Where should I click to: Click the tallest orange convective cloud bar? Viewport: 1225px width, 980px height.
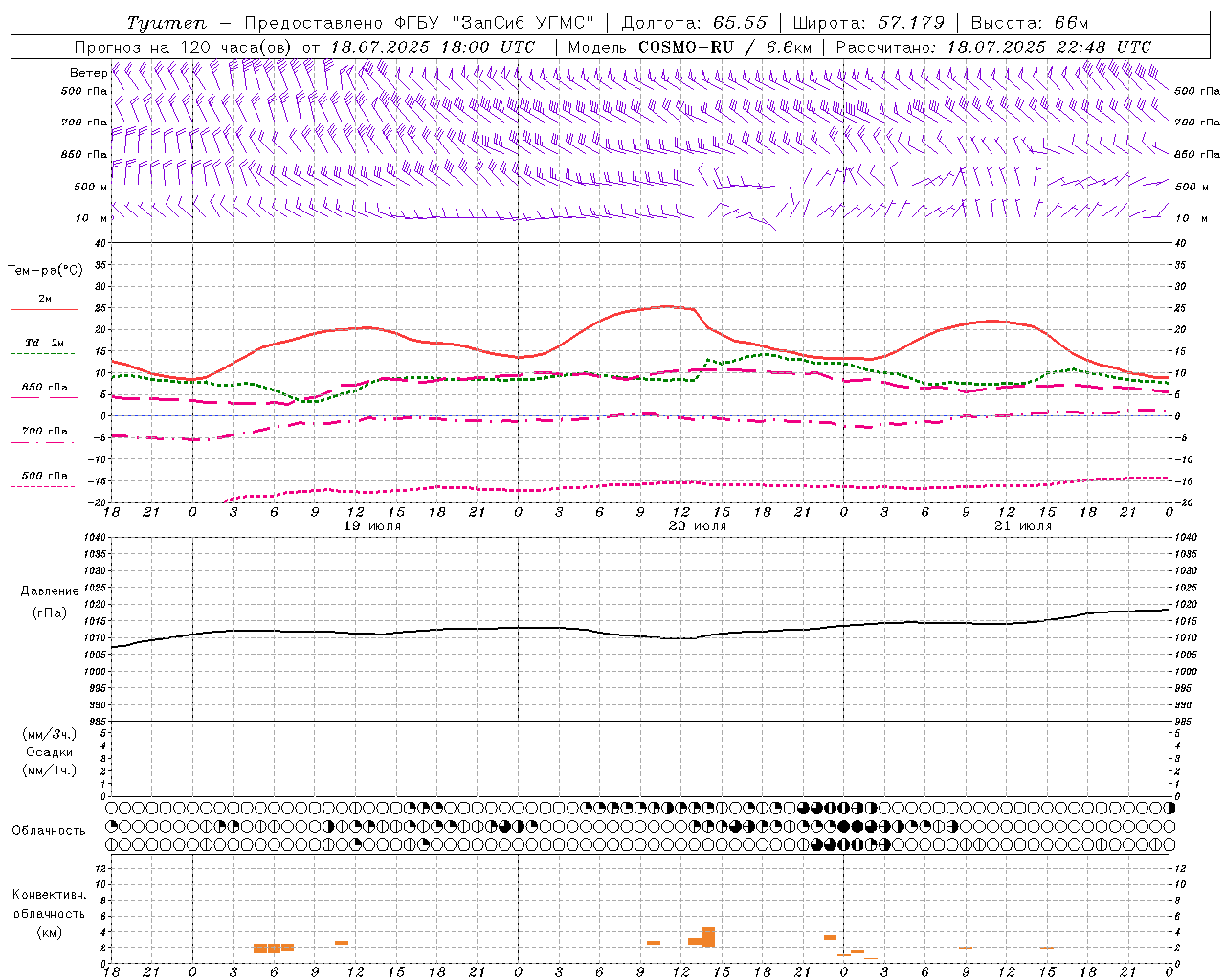pyautogui.click(x=708, y=937)
